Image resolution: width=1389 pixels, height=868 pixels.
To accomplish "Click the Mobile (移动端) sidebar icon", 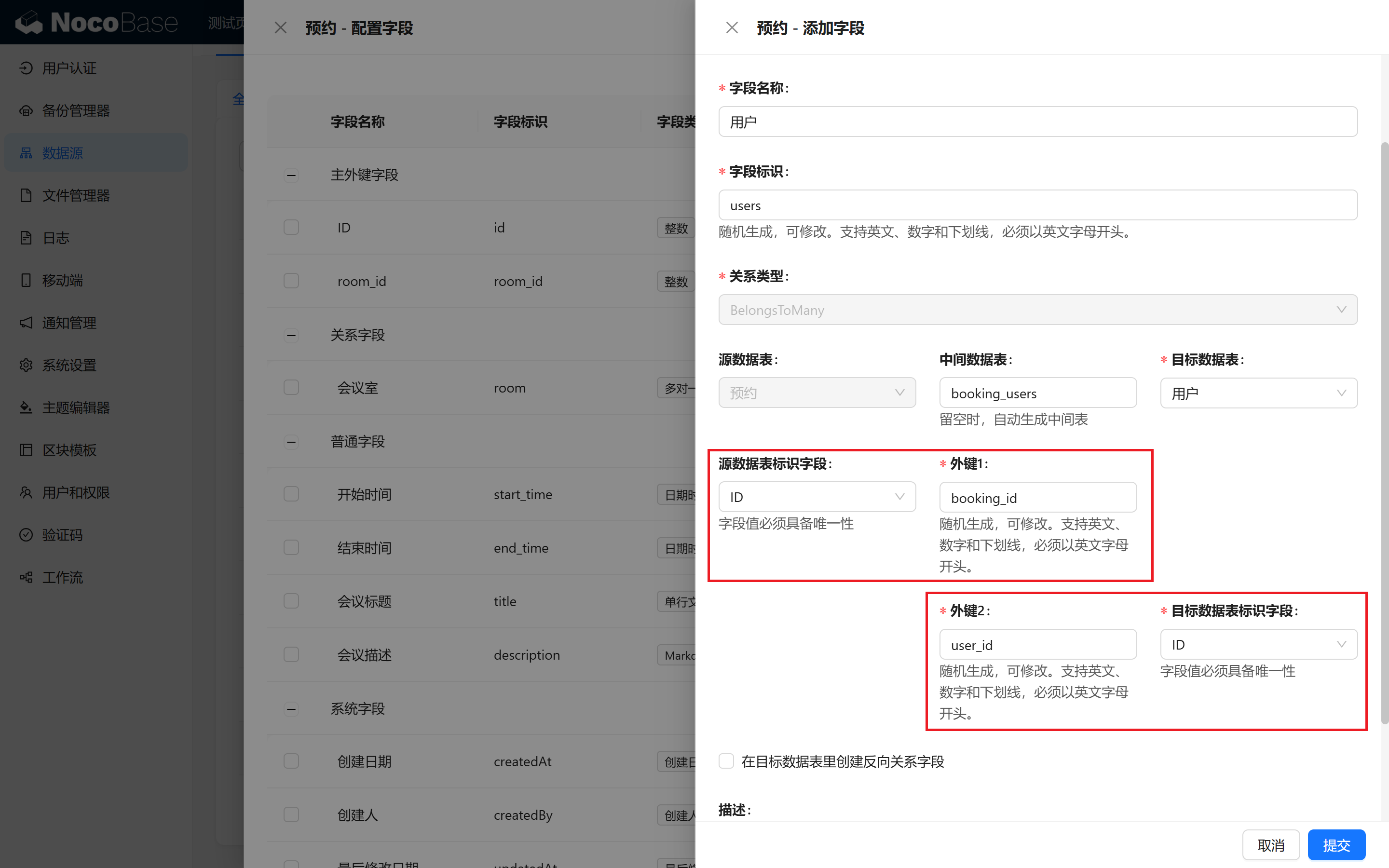I will (26, 280).
